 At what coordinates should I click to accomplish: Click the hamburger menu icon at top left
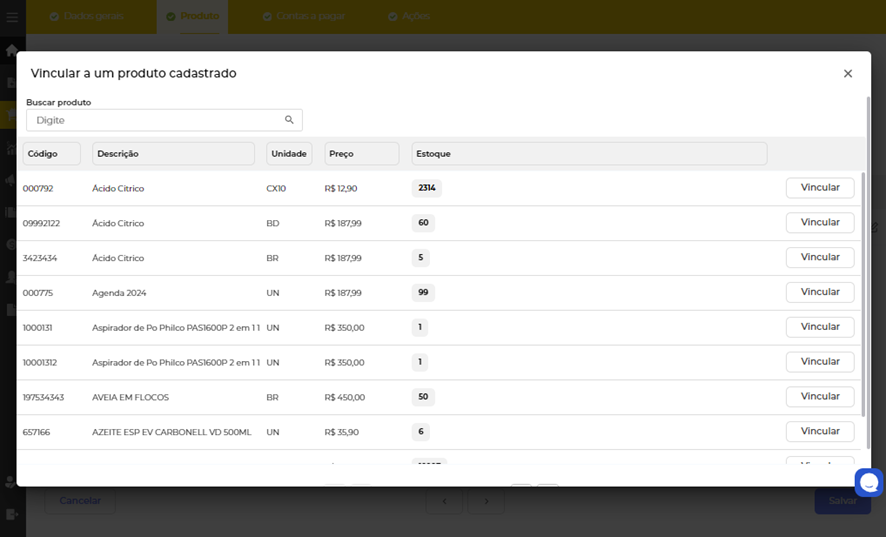pos(12,17)
